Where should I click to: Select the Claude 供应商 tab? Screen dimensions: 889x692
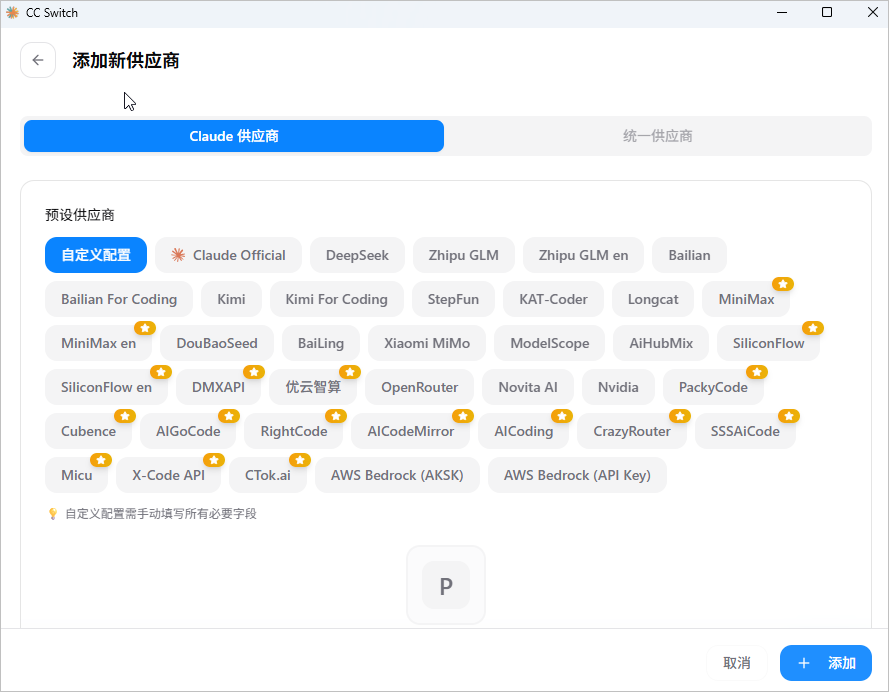coord(233,136)
